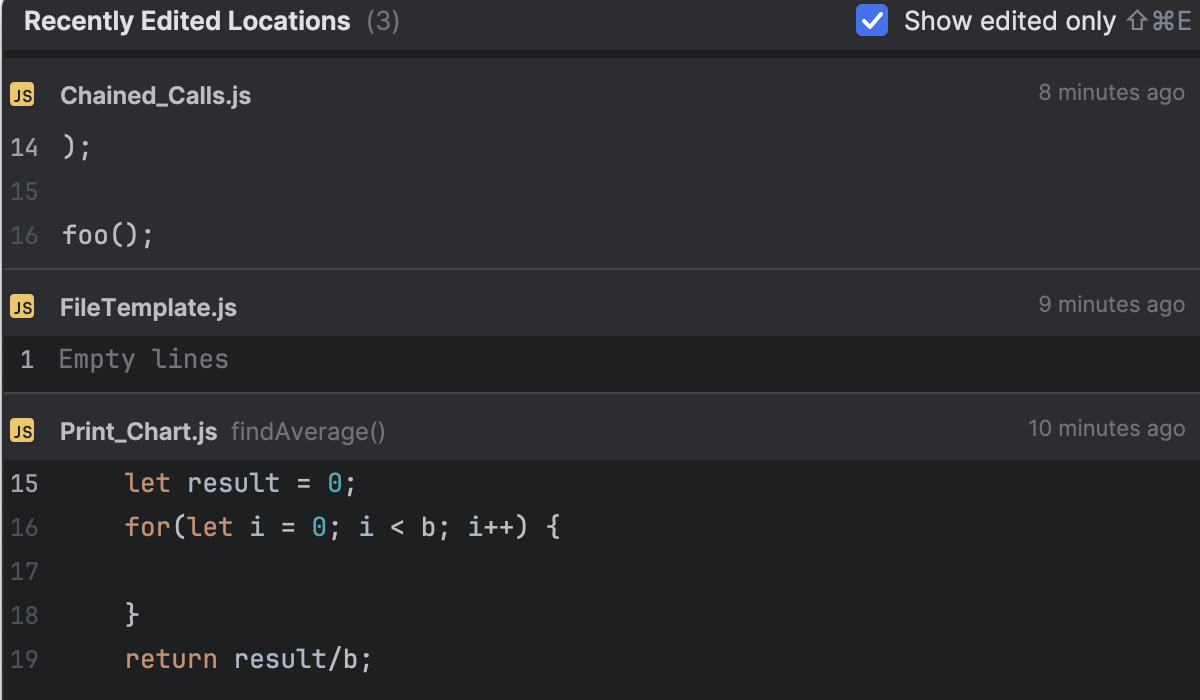Image resolution: width=1200 pixels, height=700 pixels.
Task: Collapse the Print_Chart.js code preview
Action: point(139,430)
